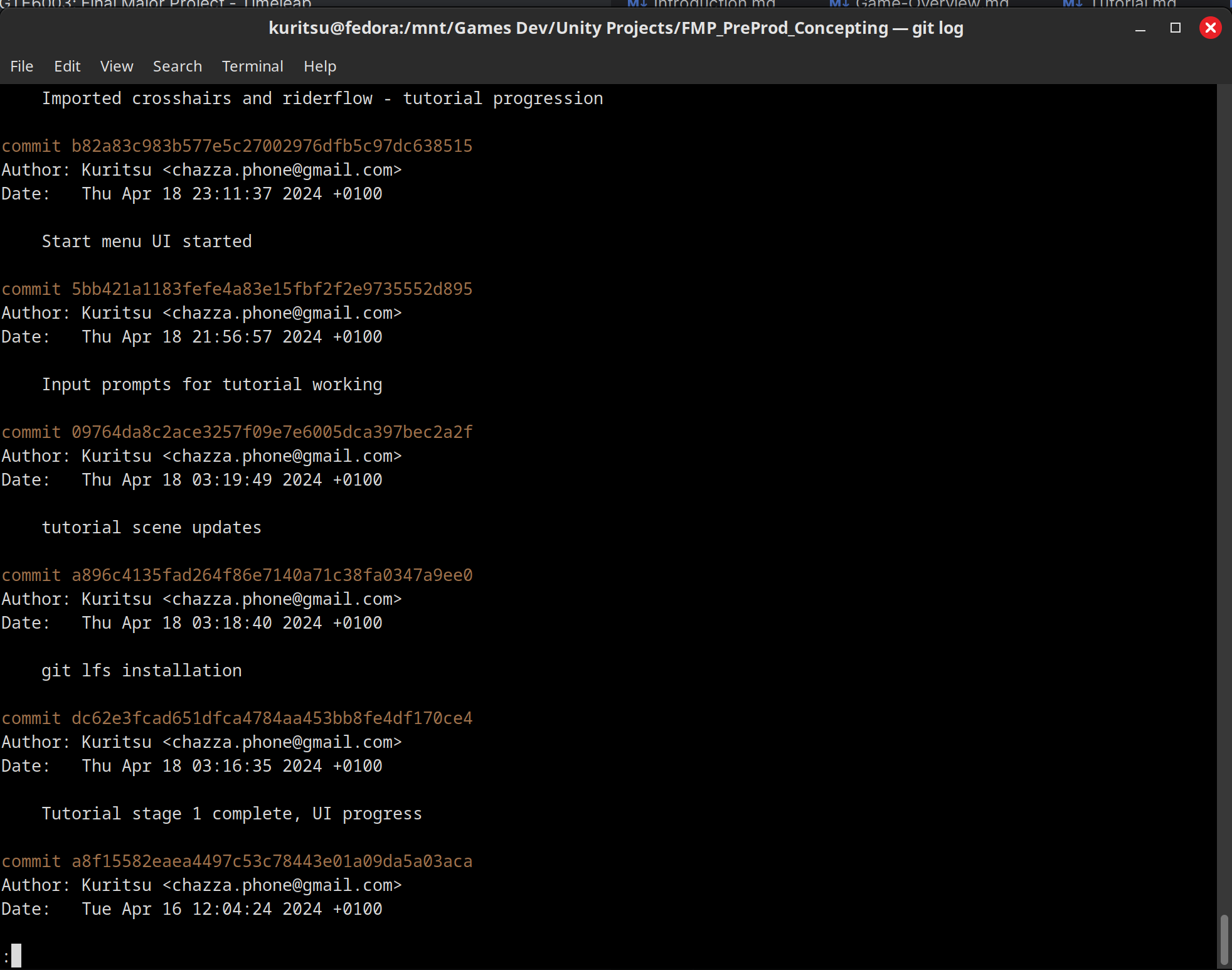Click the terminal title bar text

(x=615, y=28)
